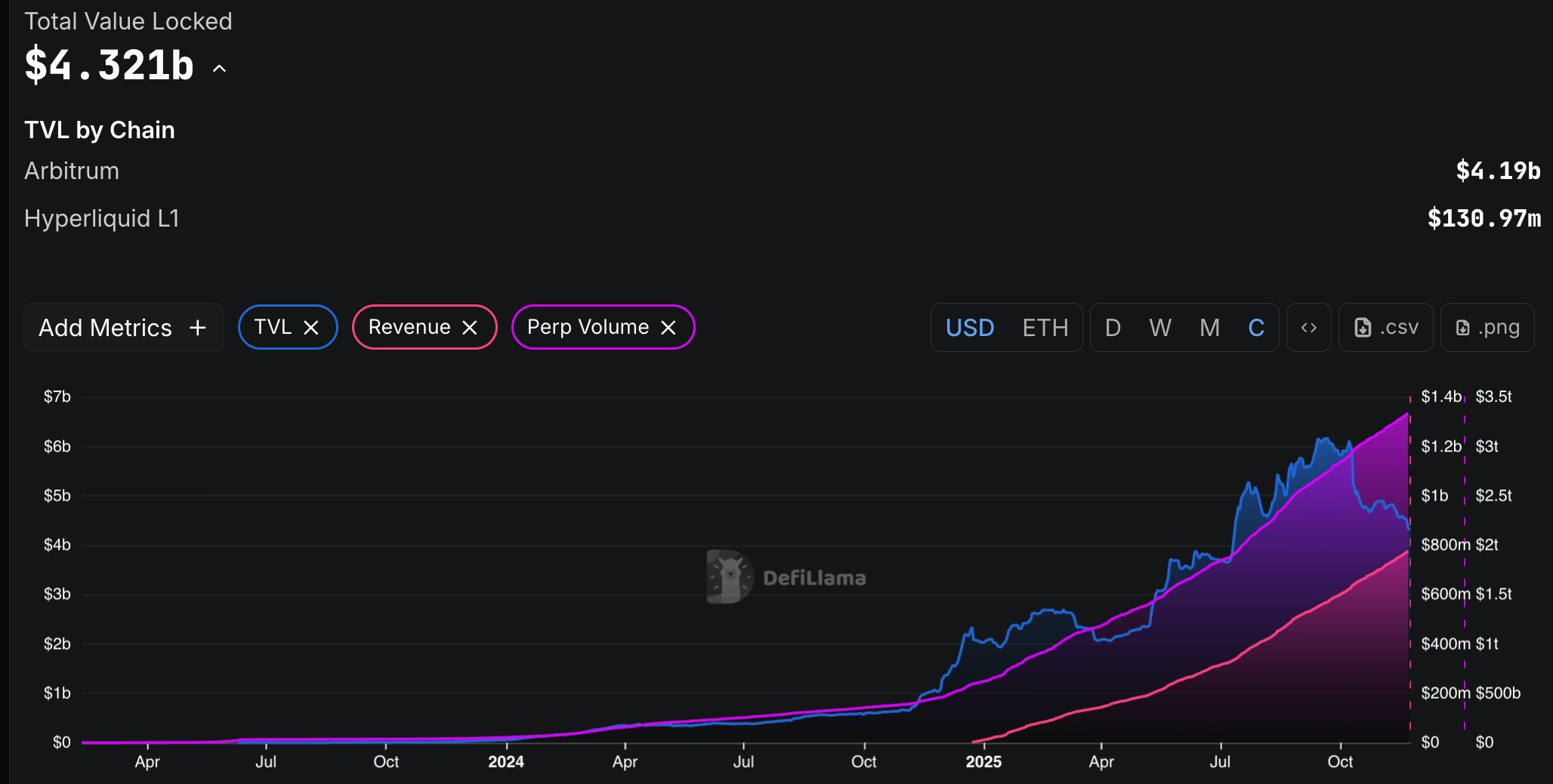Switch chart currency to ETH
Image resolution: width=1553 pixels, height=784 pixels.
1045,328
